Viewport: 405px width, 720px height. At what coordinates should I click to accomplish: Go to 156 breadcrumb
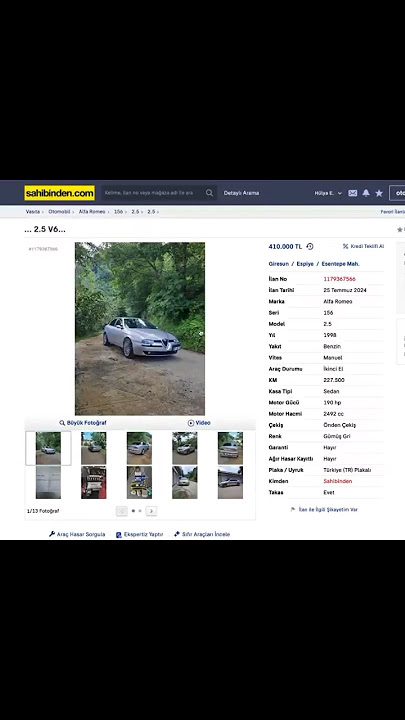pos(118,212)
